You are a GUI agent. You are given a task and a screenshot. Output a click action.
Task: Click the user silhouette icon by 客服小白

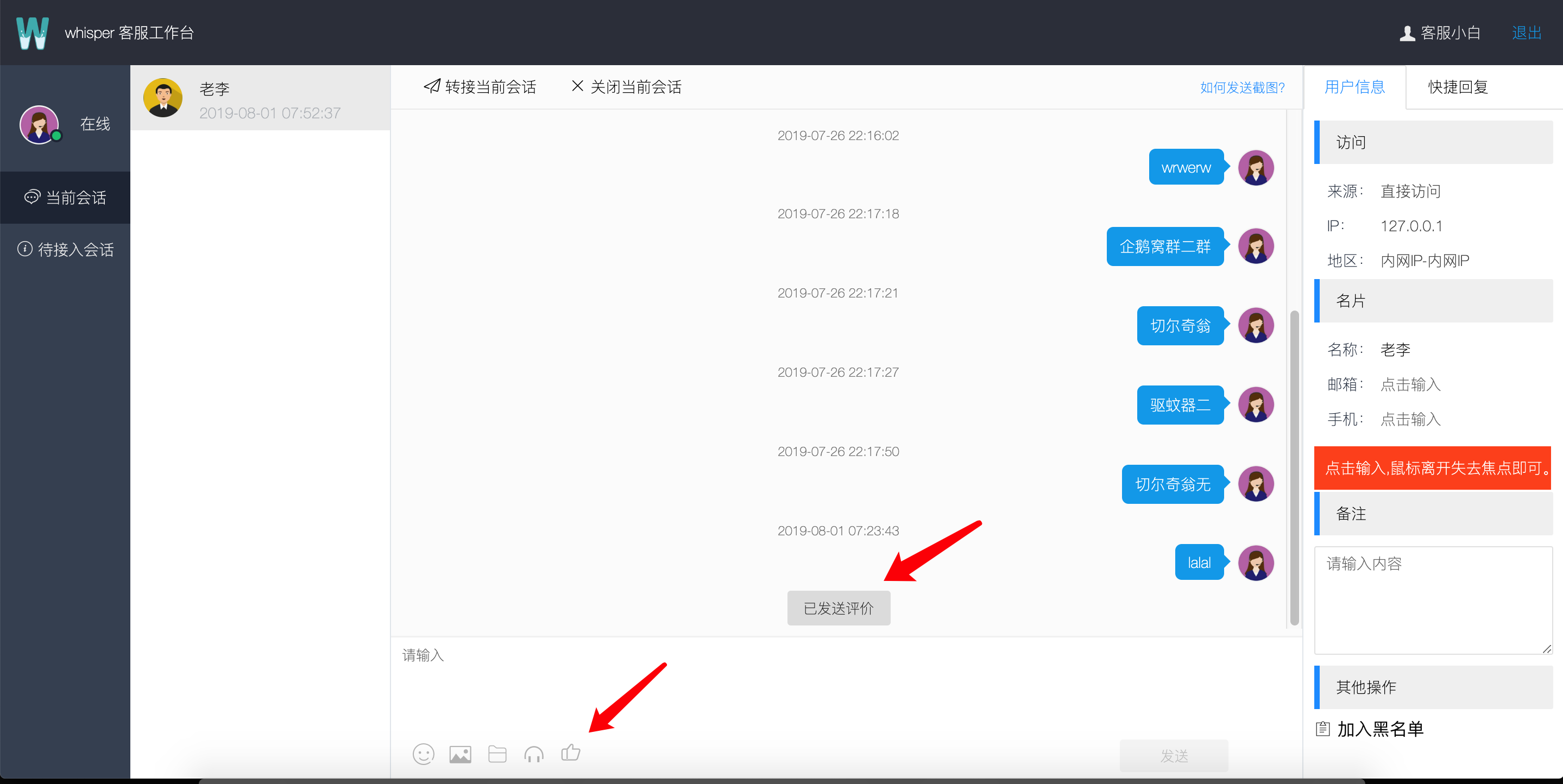click(1407, 33)
